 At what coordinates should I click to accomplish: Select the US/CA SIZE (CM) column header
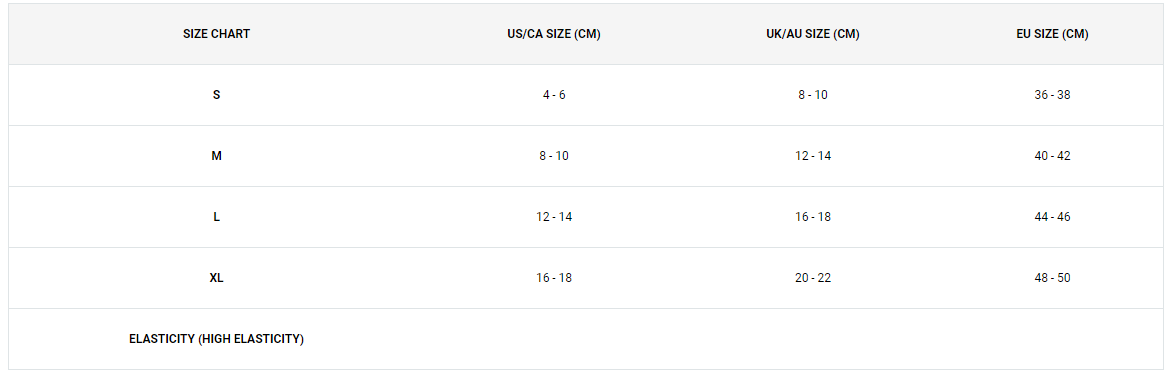(x=553, y=34)
